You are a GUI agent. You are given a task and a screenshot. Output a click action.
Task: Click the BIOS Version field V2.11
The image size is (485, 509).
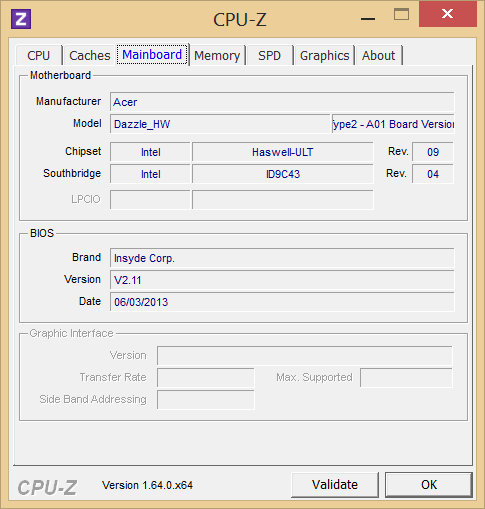pyautogui.click(x=282, y=280)
